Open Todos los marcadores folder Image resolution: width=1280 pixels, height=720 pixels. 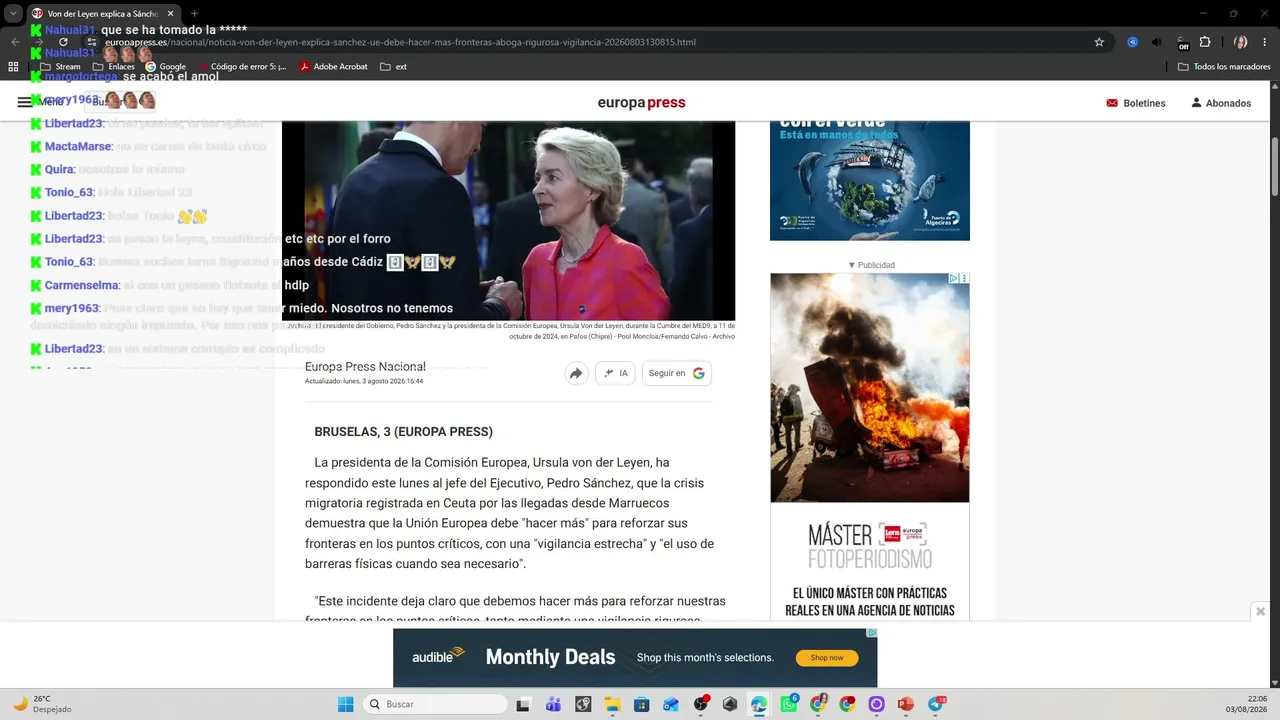[x=1224, y=67]
